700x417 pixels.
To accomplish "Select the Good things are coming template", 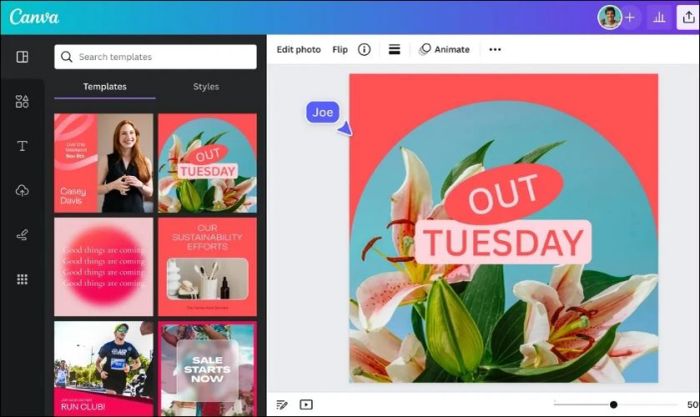I will (x=104, y=267).
